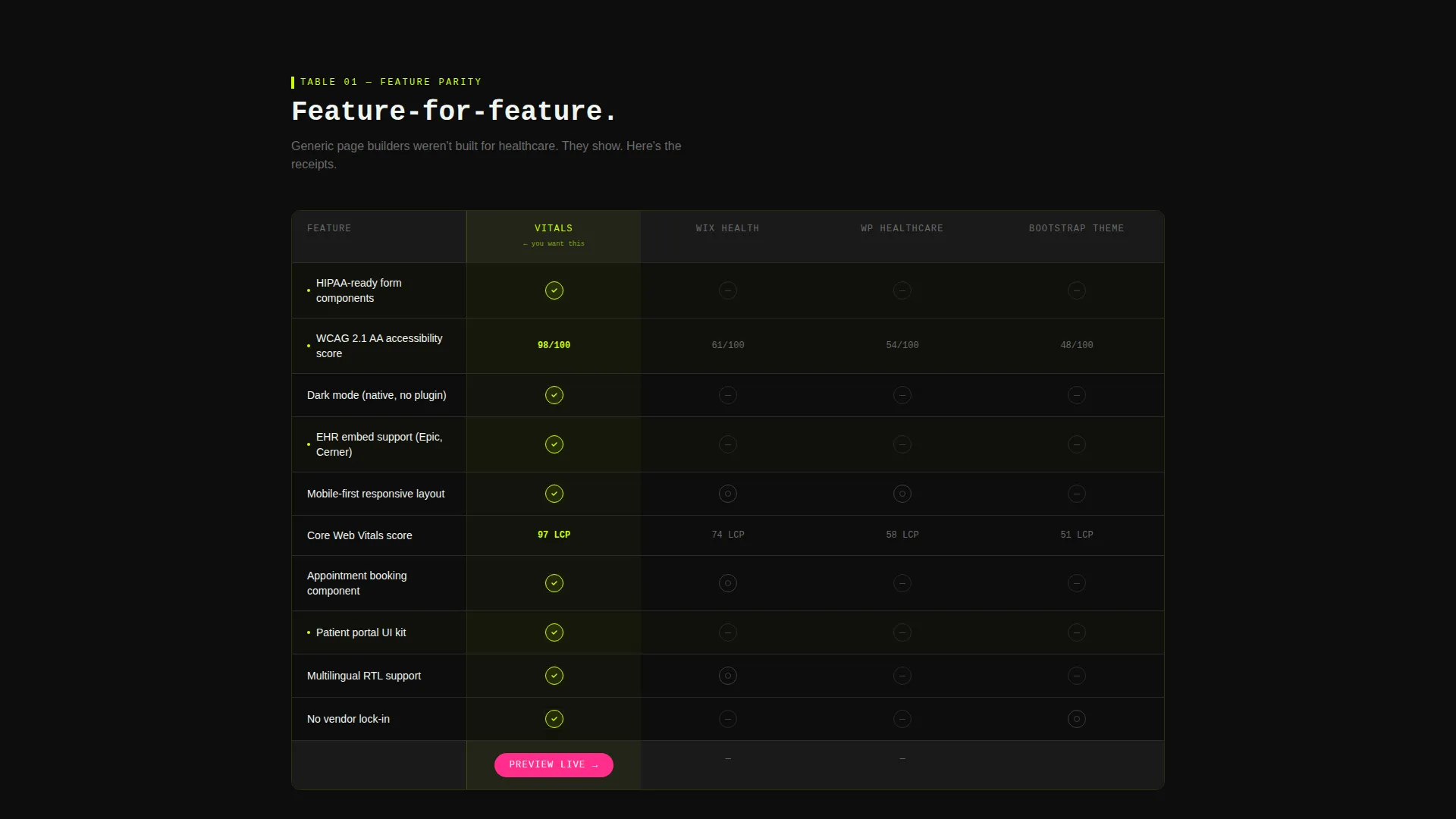Click Vitals checkmark for Multilingual RTL support
Image resolution: width=1456 pixels, height=819 pixels.
coord(554,676)
